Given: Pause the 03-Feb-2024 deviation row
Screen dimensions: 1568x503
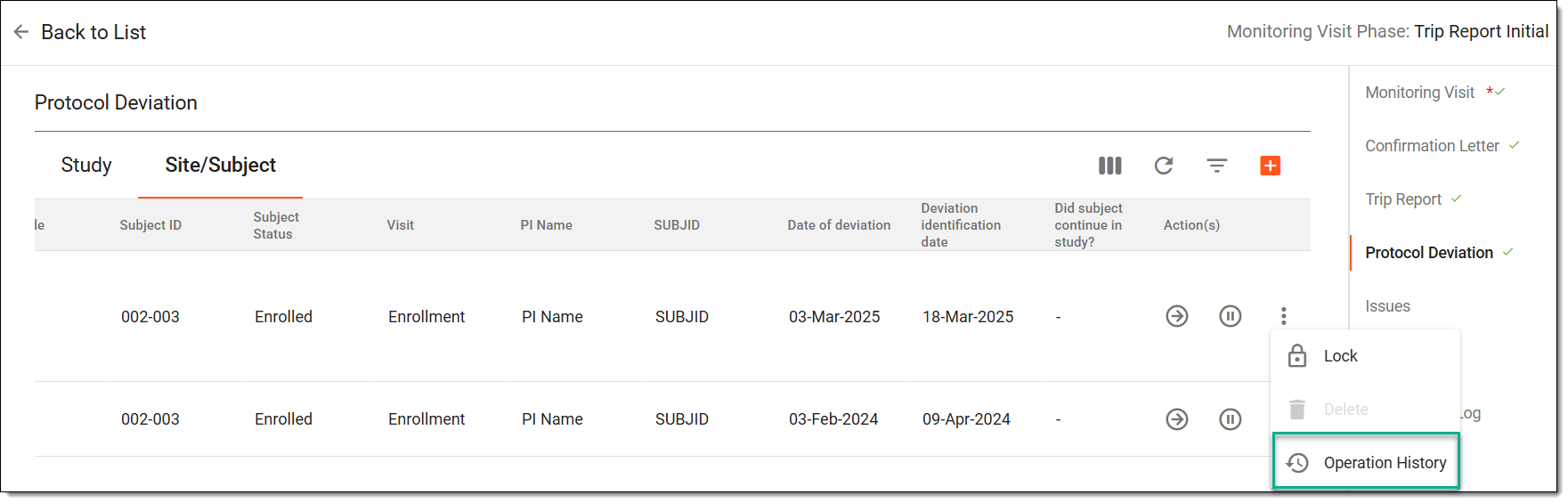Looking at the screenshot, I should [1231, 419].
